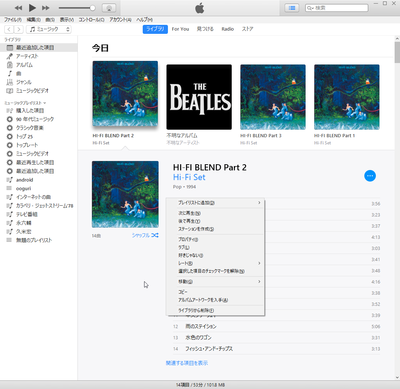Open the アカウント menu
Image resolution: width=400 pixels, height=389 pixels.
pyautogui.click(x=120, y=20)
